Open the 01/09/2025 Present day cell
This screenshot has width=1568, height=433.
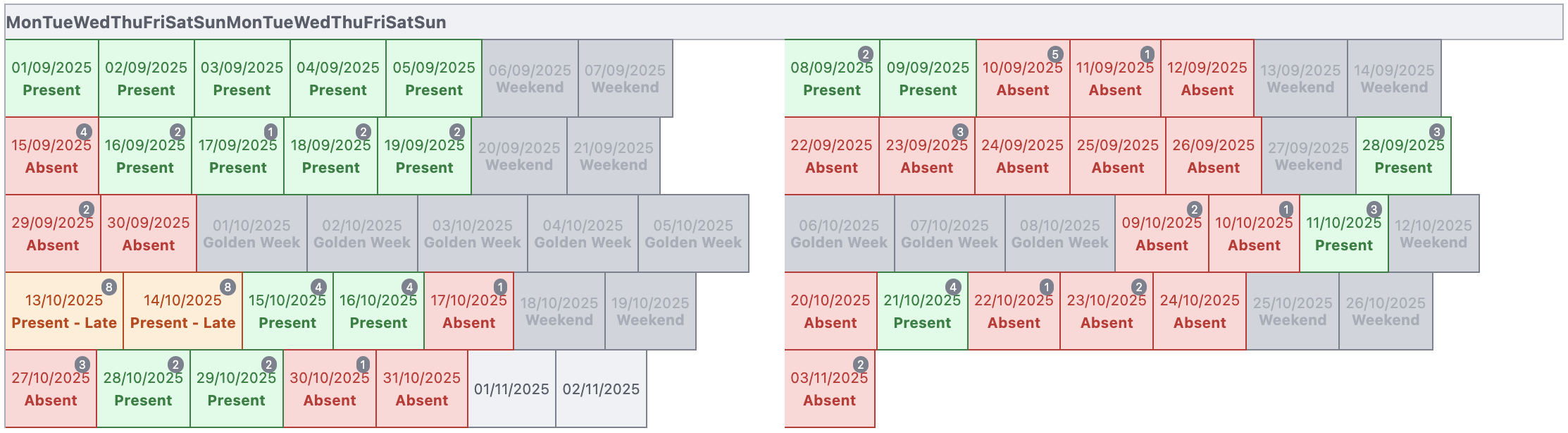[51, 79]
